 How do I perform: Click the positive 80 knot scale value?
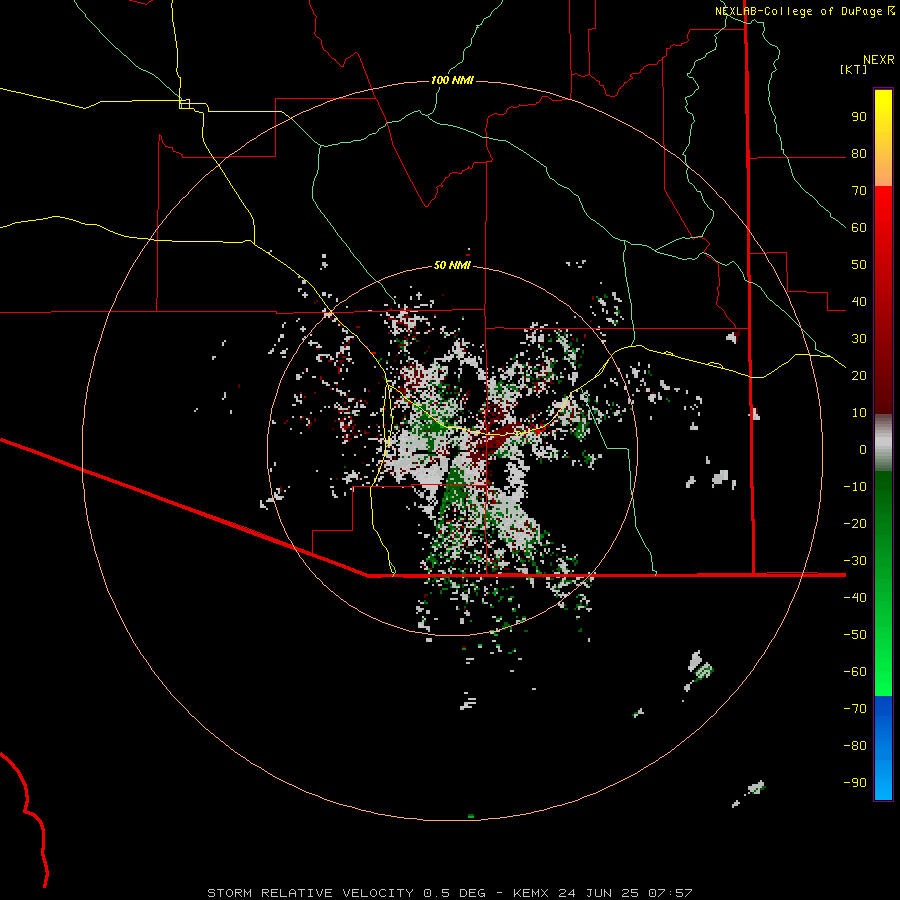click(x=859, y=154)
